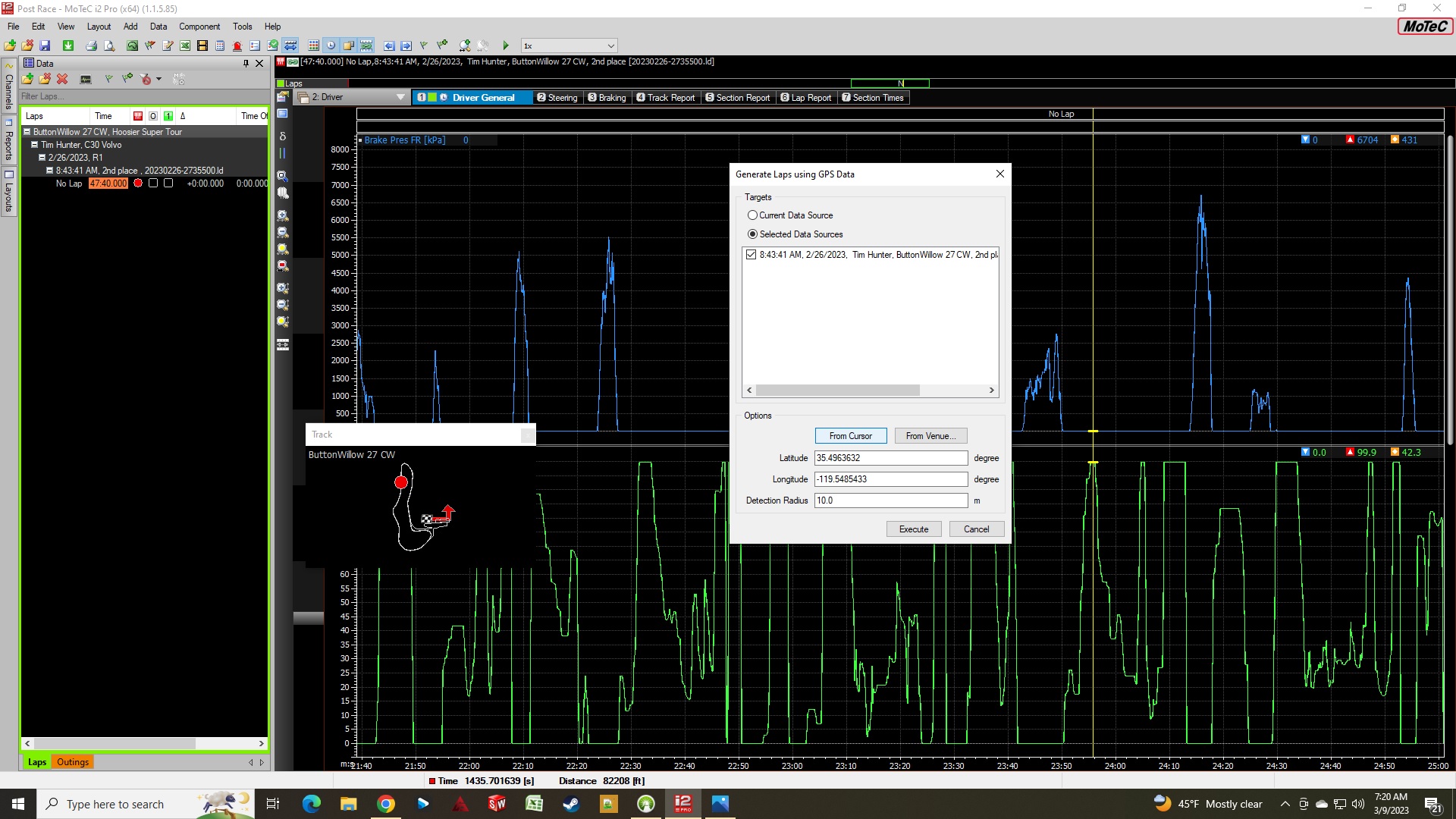Show hidden system tray icons chevron
Screen dimensions: 1456x819
tap(1285, 804)
